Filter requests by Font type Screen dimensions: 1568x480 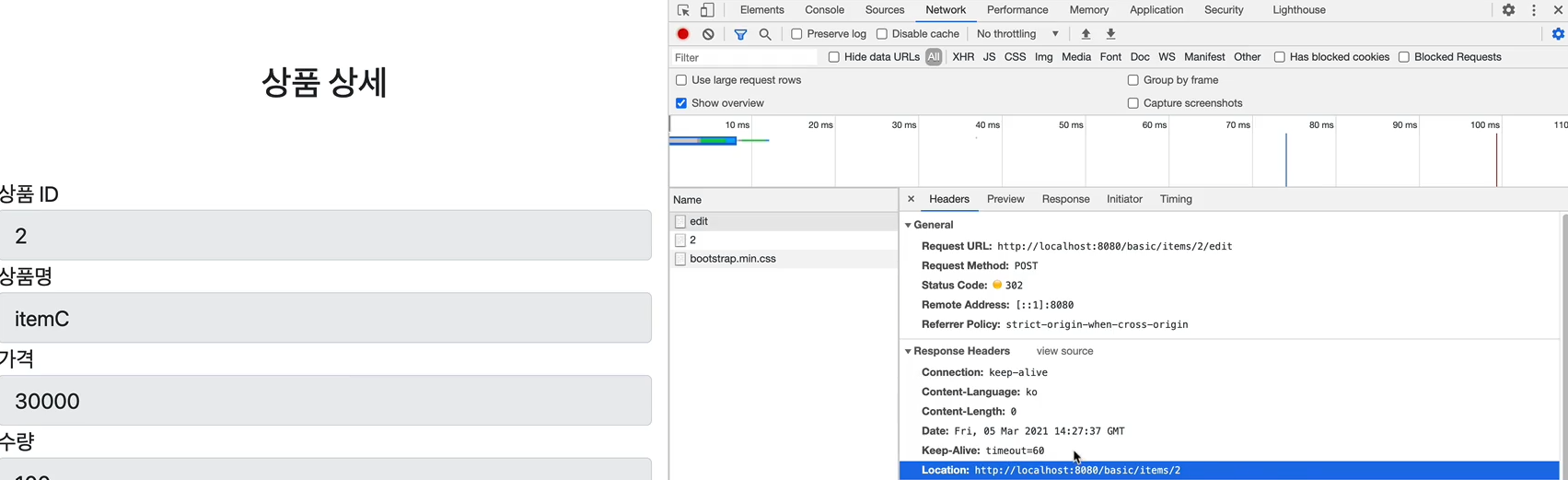point(1110,57)
